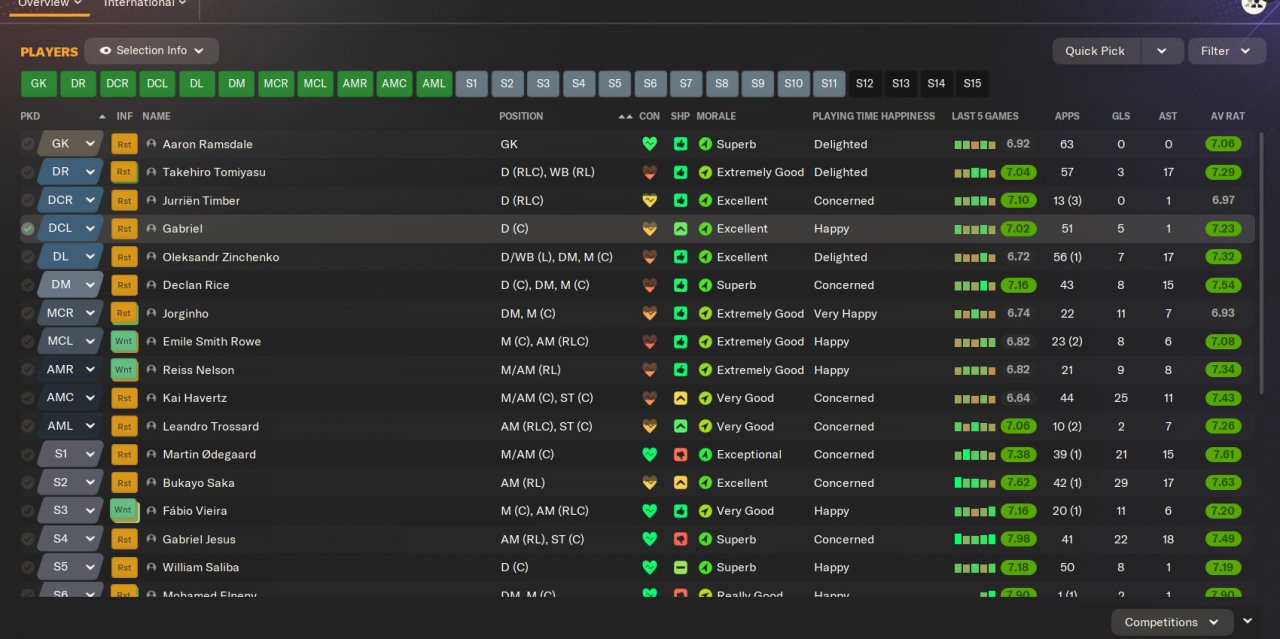Expand the Selection Info dropdown

199,51
